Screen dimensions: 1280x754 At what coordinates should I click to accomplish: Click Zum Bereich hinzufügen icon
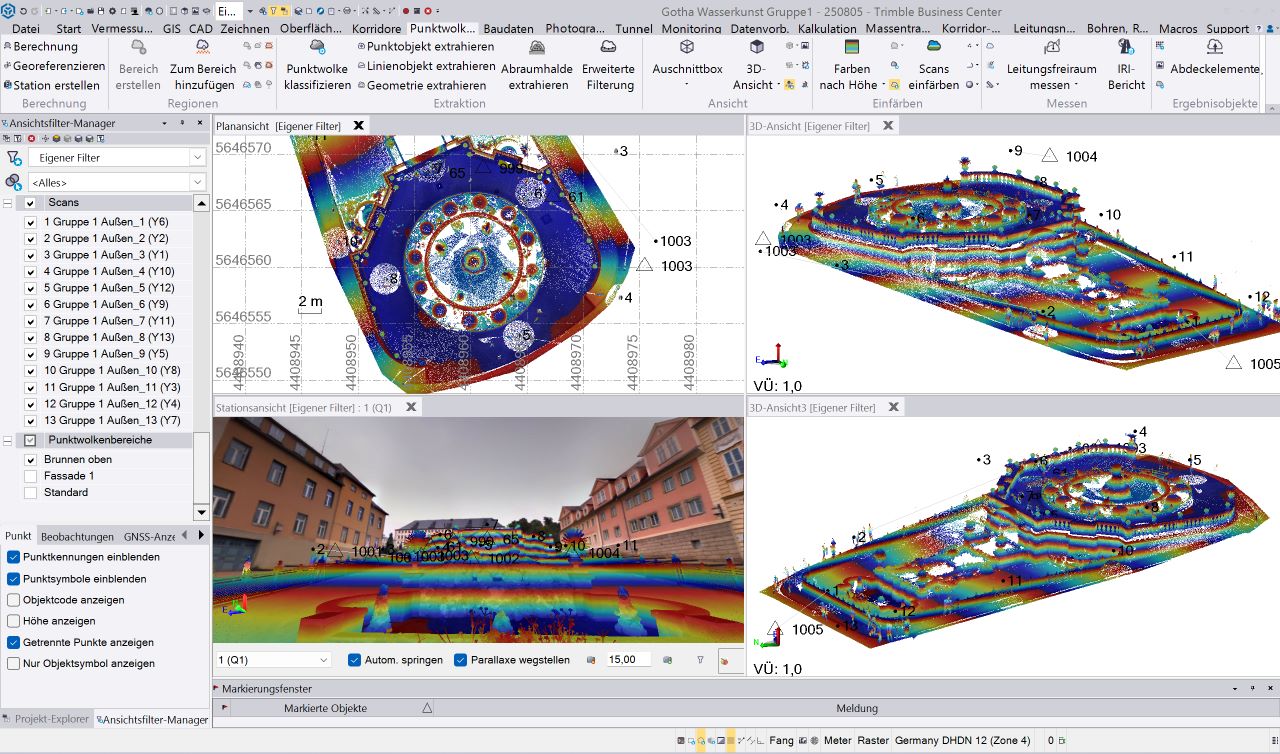click(203, 48)
